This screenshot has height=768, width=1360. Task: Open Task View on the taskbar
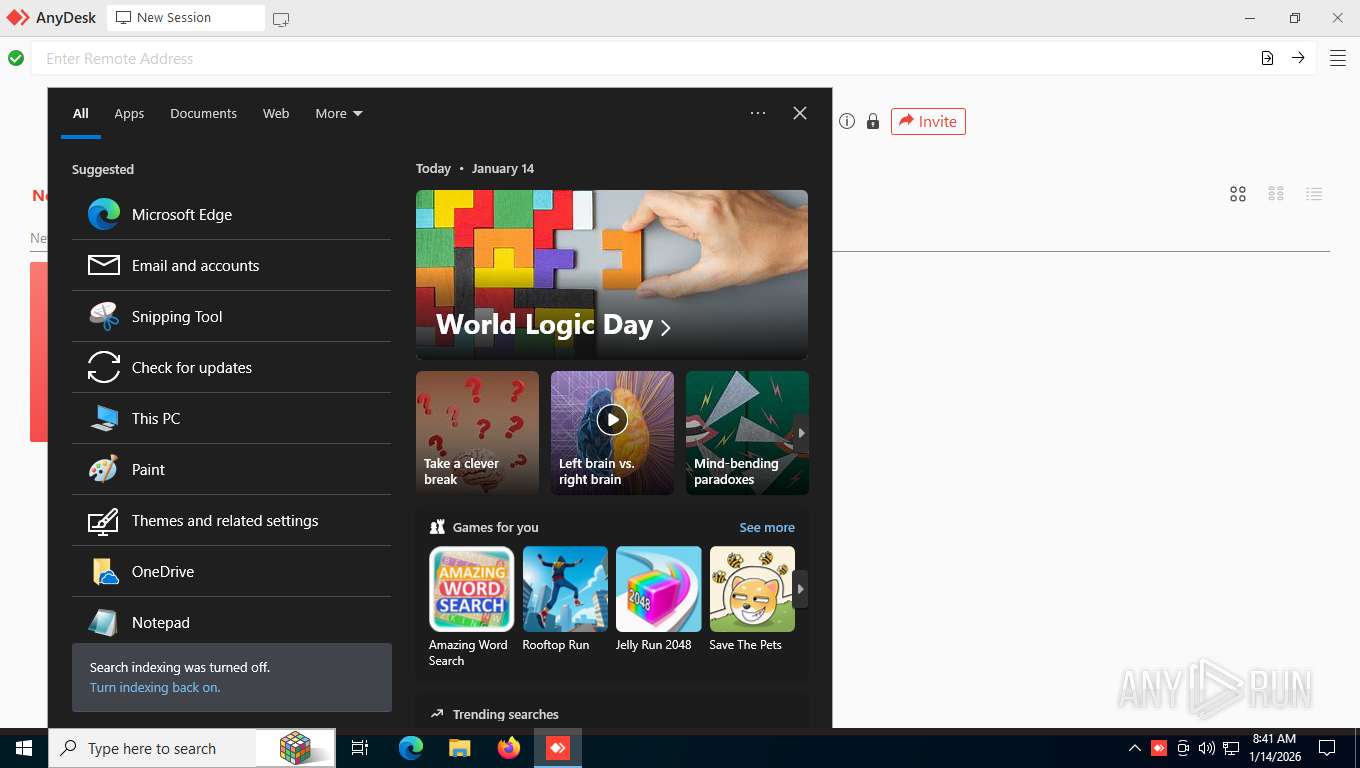pyautogui.click(x=360, y=748)
